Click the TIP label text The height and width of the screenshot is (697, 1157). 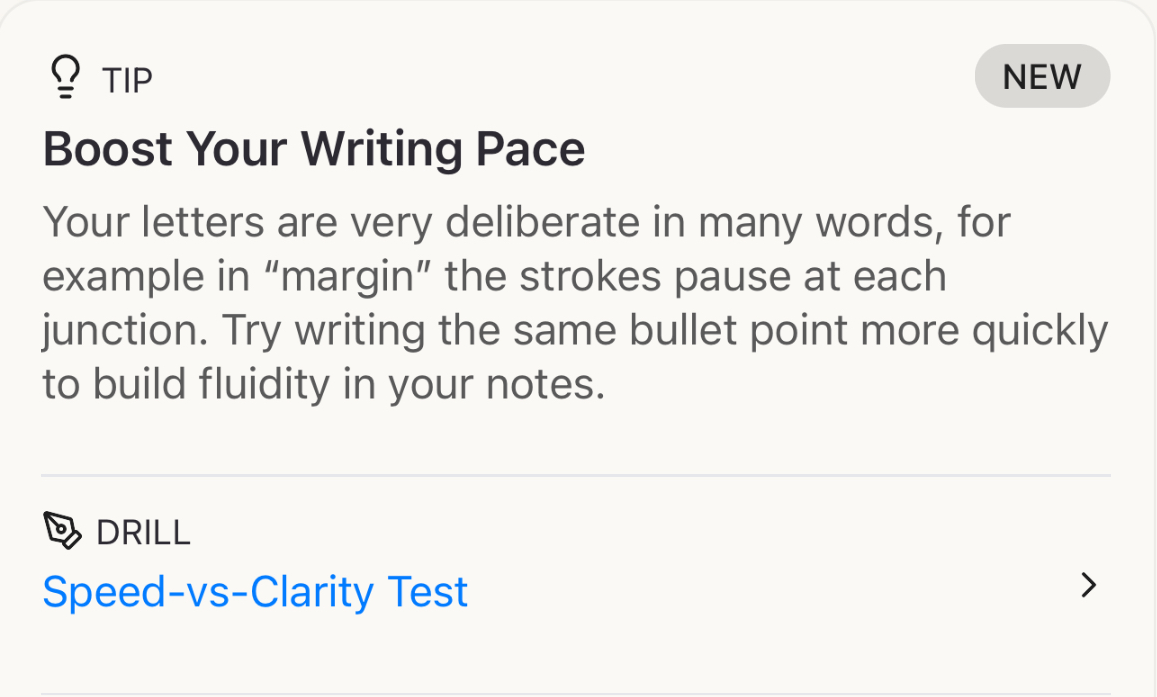click(x=127, y=80)
